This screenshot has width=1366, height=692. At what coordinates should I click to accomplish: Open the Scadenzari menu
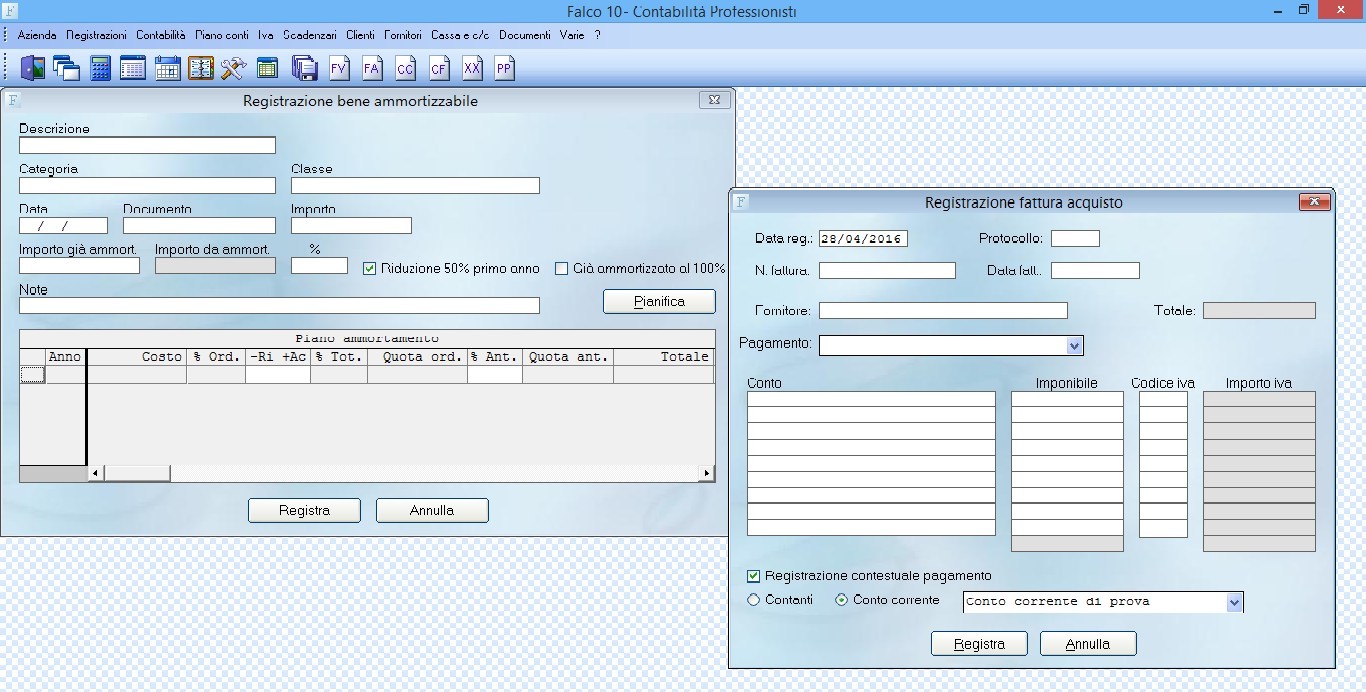click(x=309, y=35)
